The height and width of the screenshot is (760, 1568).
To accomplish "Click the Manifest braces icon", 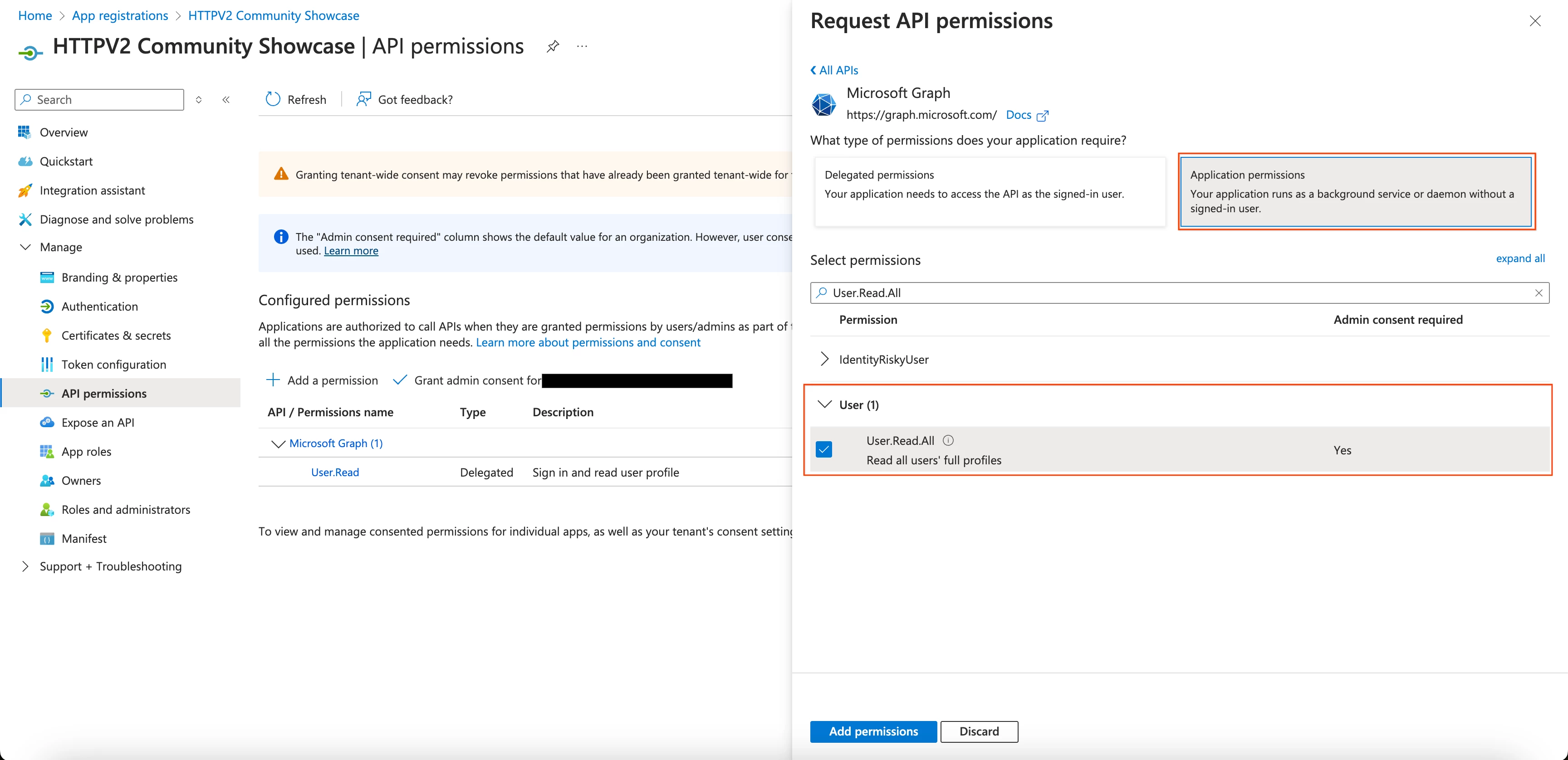I will tap(47, 539).
